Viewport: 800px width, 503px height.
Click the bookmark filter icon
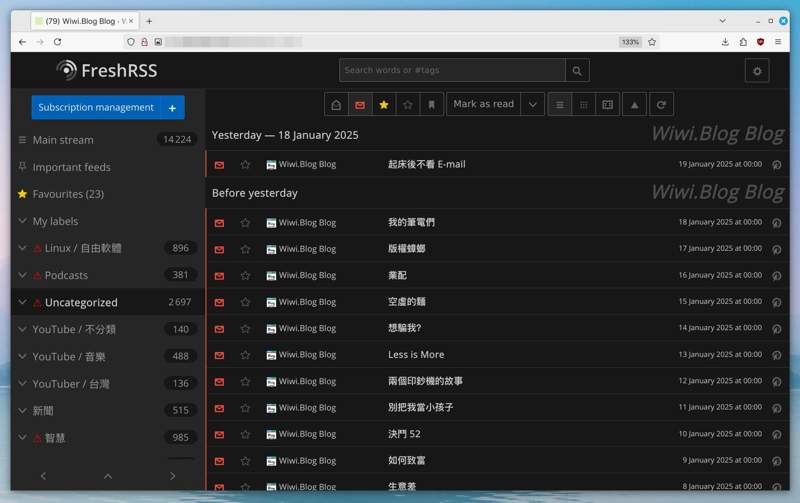[x=432, y=105]
